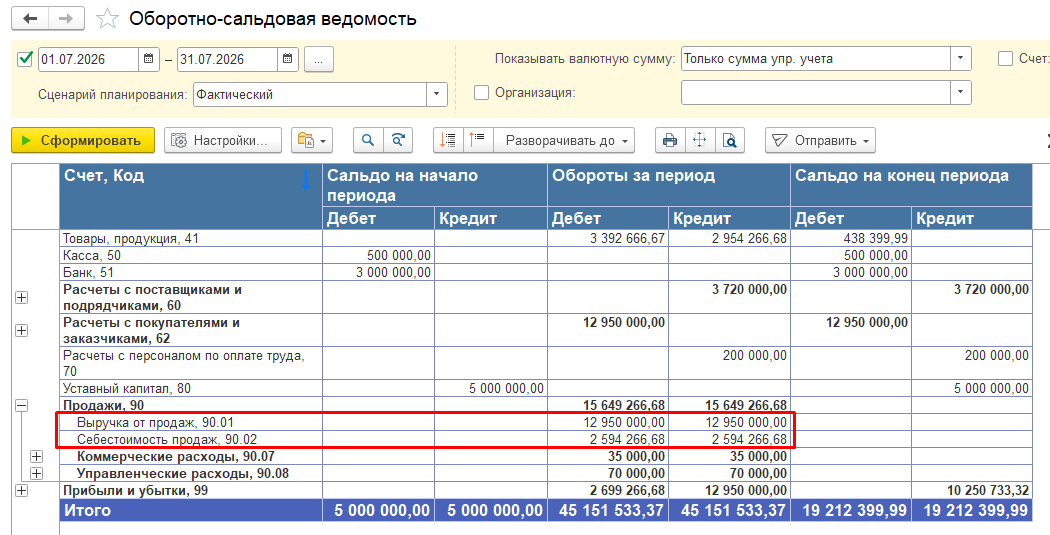The image size is (1050, 535).
Task: Edit the end date field 31.07.2026
Action: click(x=227, y=59)
